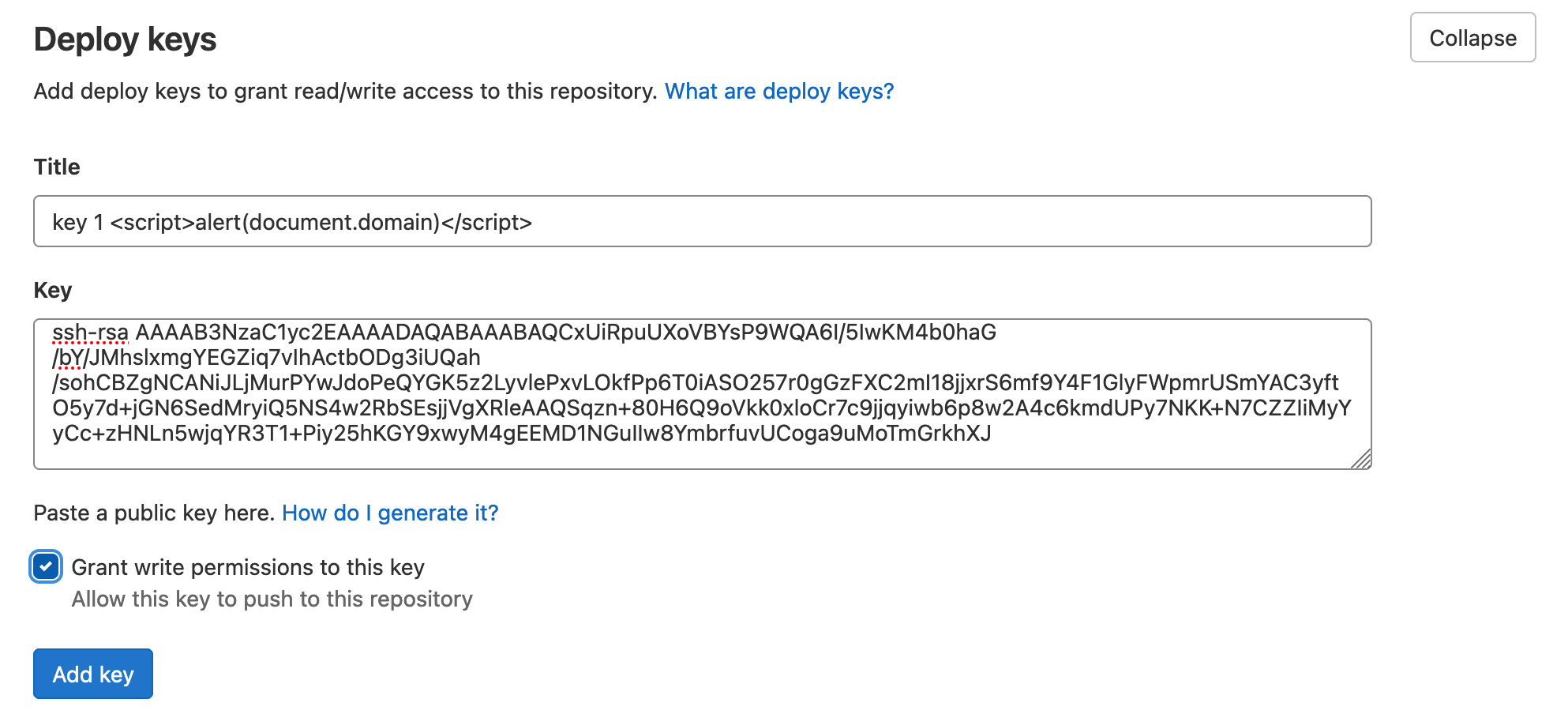Click the "Deploy keys" heading
This screenshot has height=714, width=1568.
coord(125,39)
